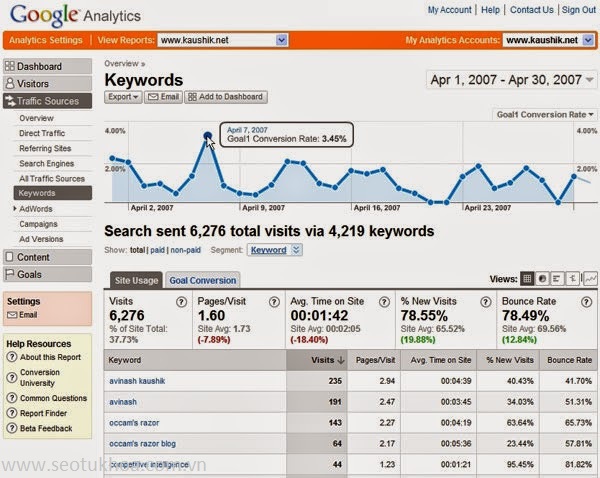Open the date range selector
Image resolution: width=600 pixels, height=478 pixels.
tap(510, 79)
